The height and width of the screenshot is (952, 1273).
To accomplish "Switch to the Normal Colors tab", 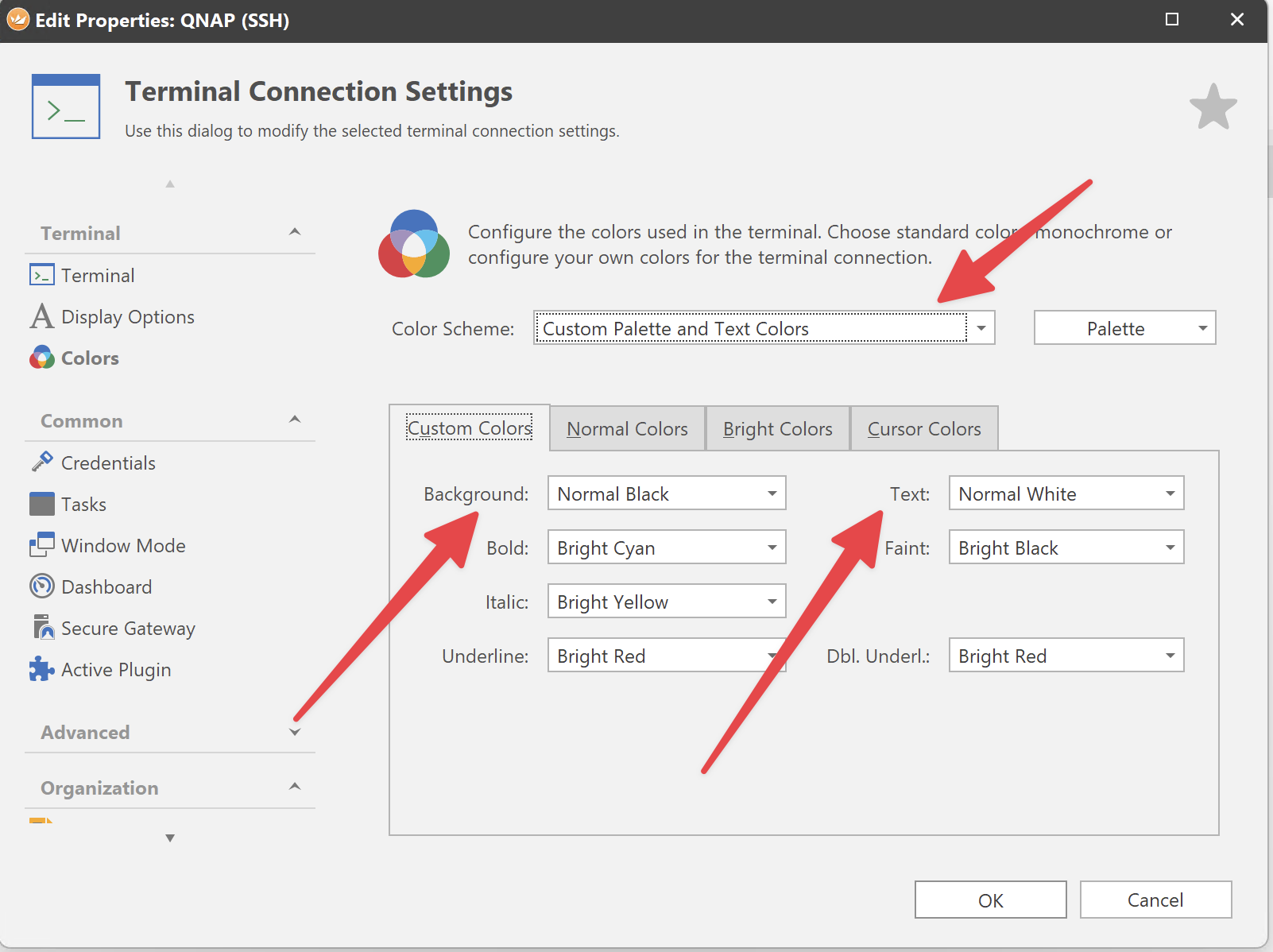I will 627,429.
